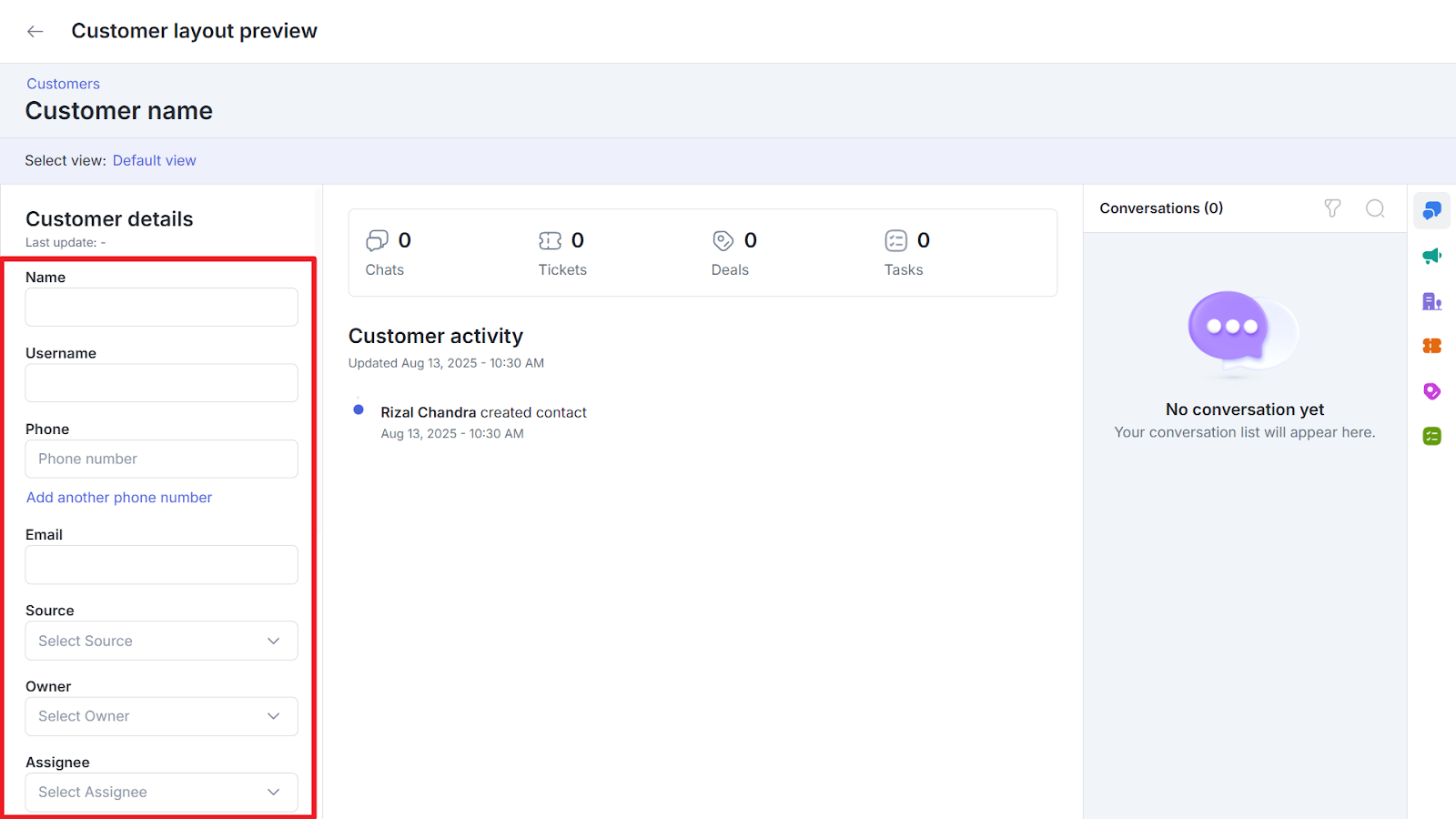This screenshot has width=1456, height=819.
Task: Open the green megaphone sidebar icon
Action: (x=1431, y=256)
